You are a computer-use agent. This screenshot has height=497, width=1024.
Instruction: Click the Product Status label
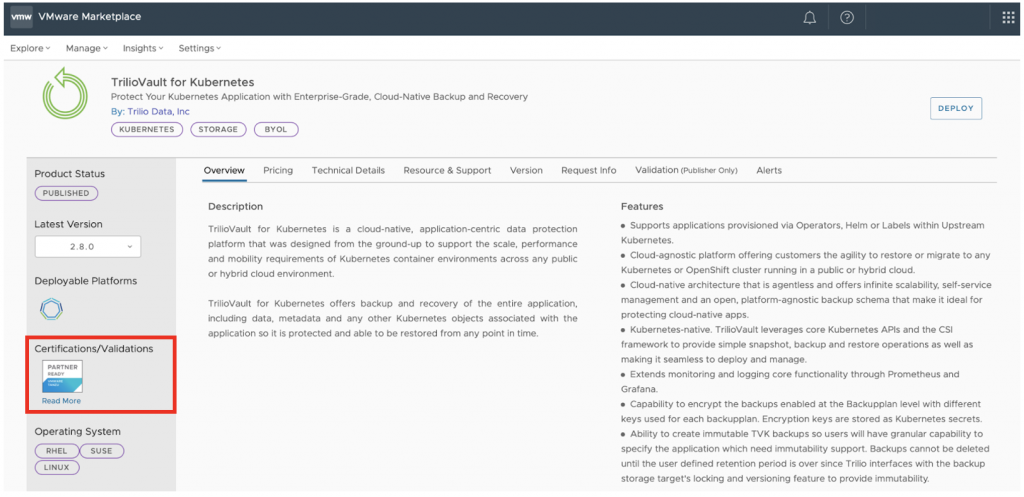[x=69, y=174]
